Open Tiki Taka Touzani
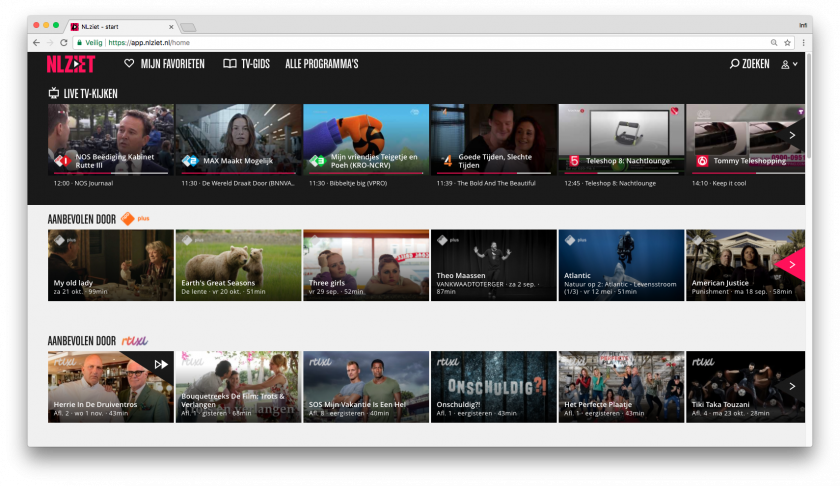Screen dimensions: 840x486 tap(745, 387)
